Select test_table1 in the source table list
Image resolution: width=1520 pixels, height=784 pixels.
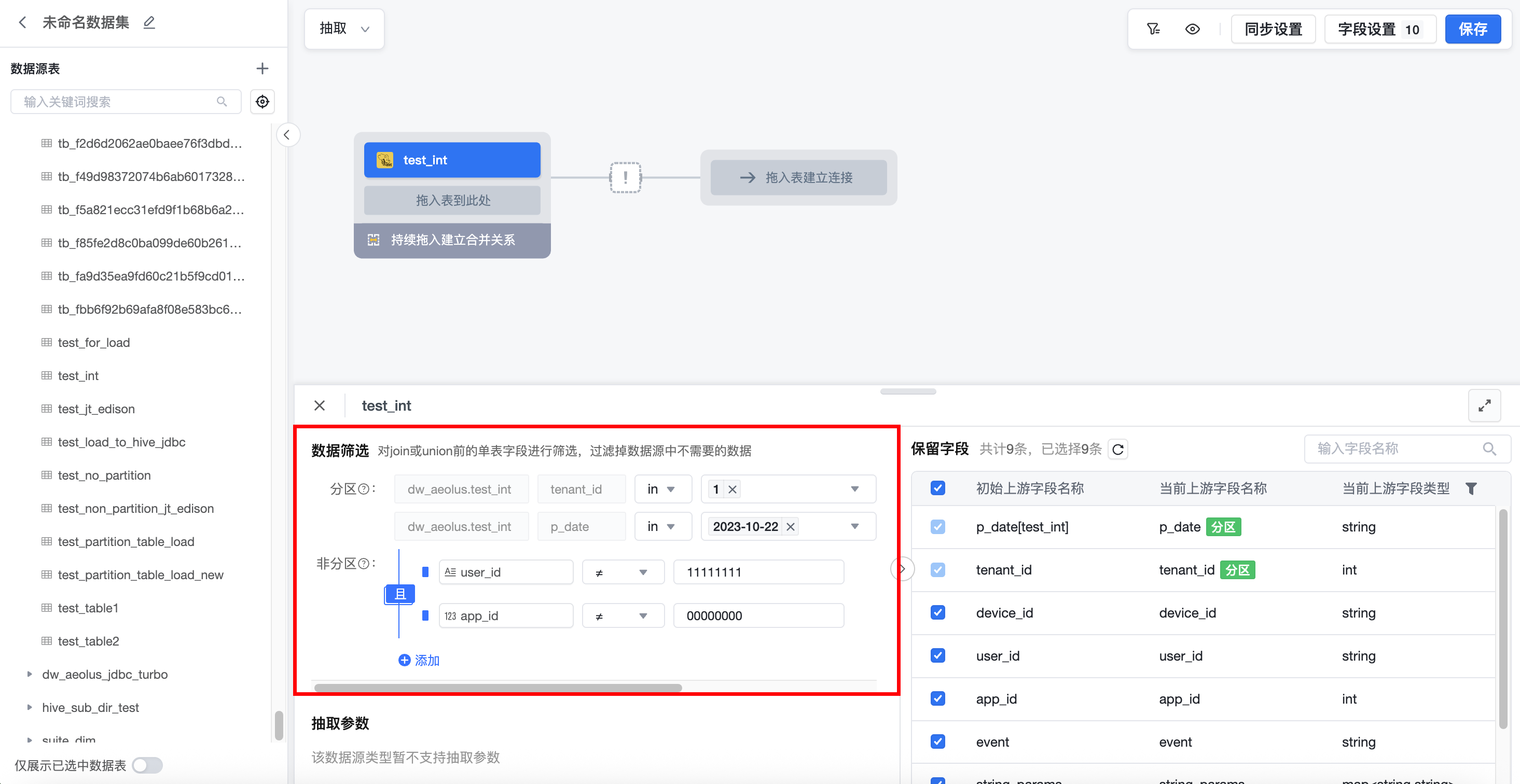pyautogui.click(x=88, y=608)
